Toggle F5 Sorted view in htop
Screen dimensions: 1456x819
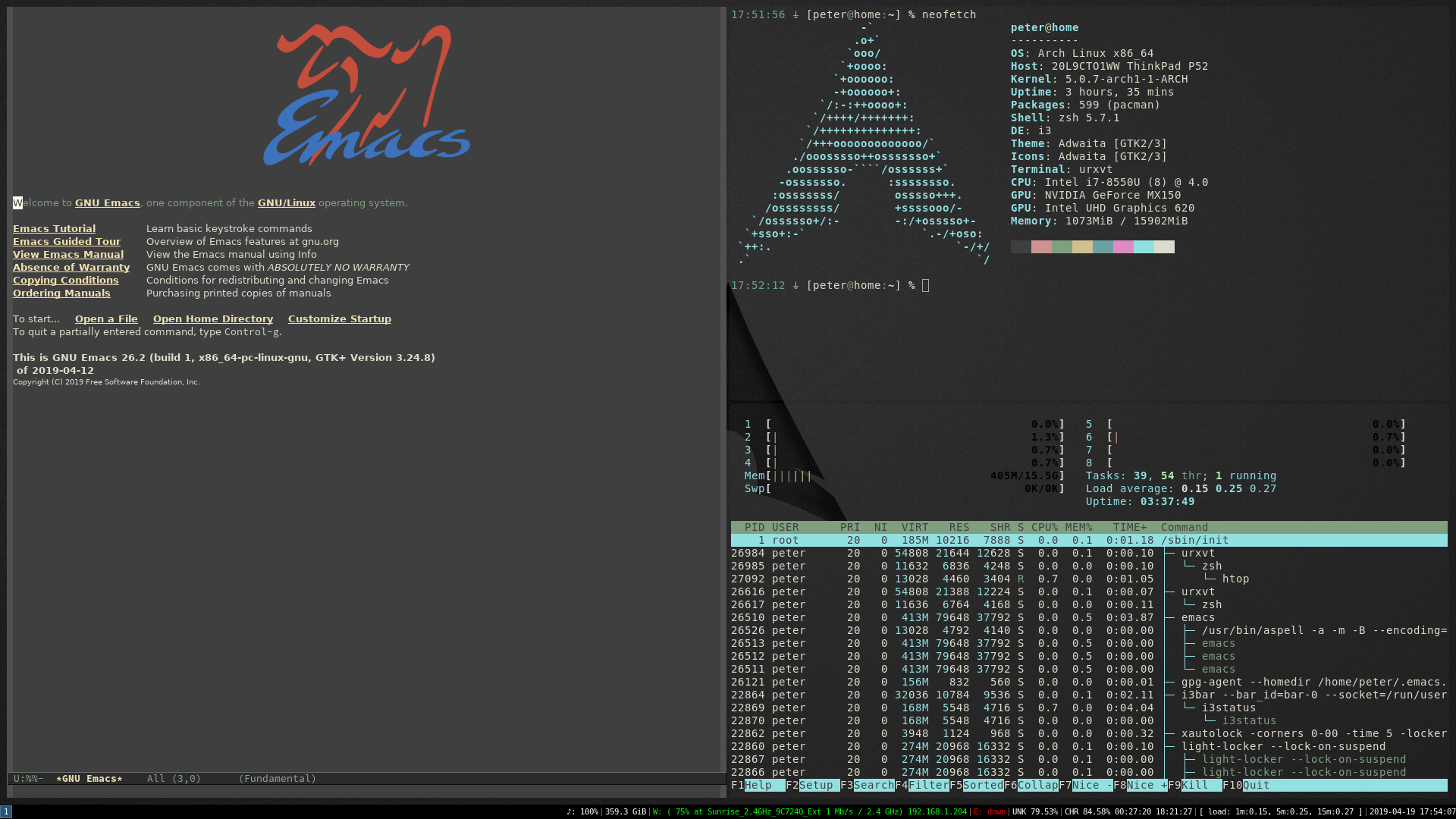pyautogui.click(x=982, y=785)
